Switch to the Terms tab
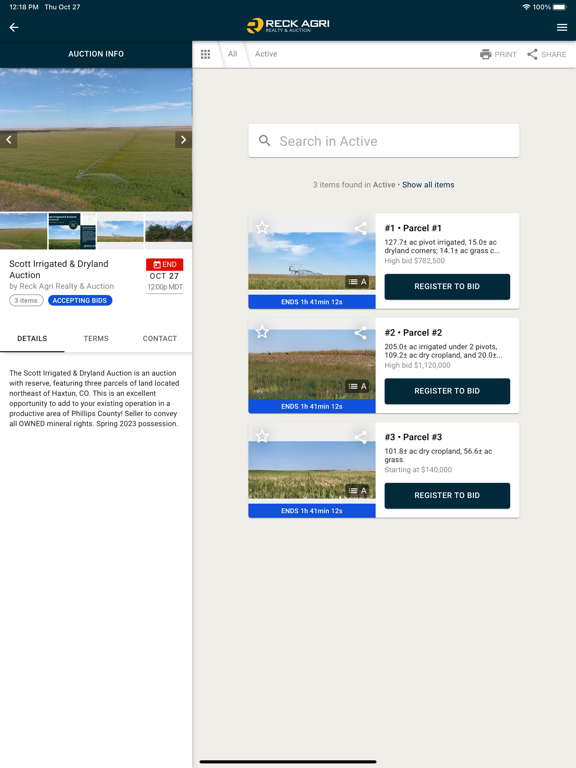This screenshot has height=768, width=576. point(96,338)
